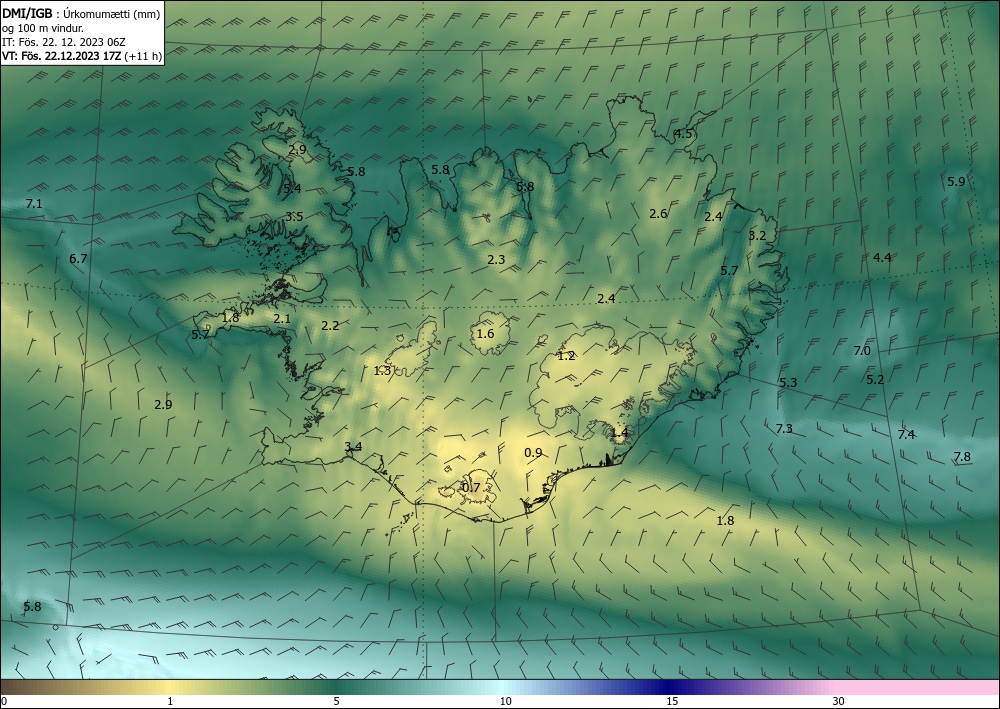This screenshot has height=709, width=1000.
Task: Click the 5.9 value over the sea
Action: point(956,182)
